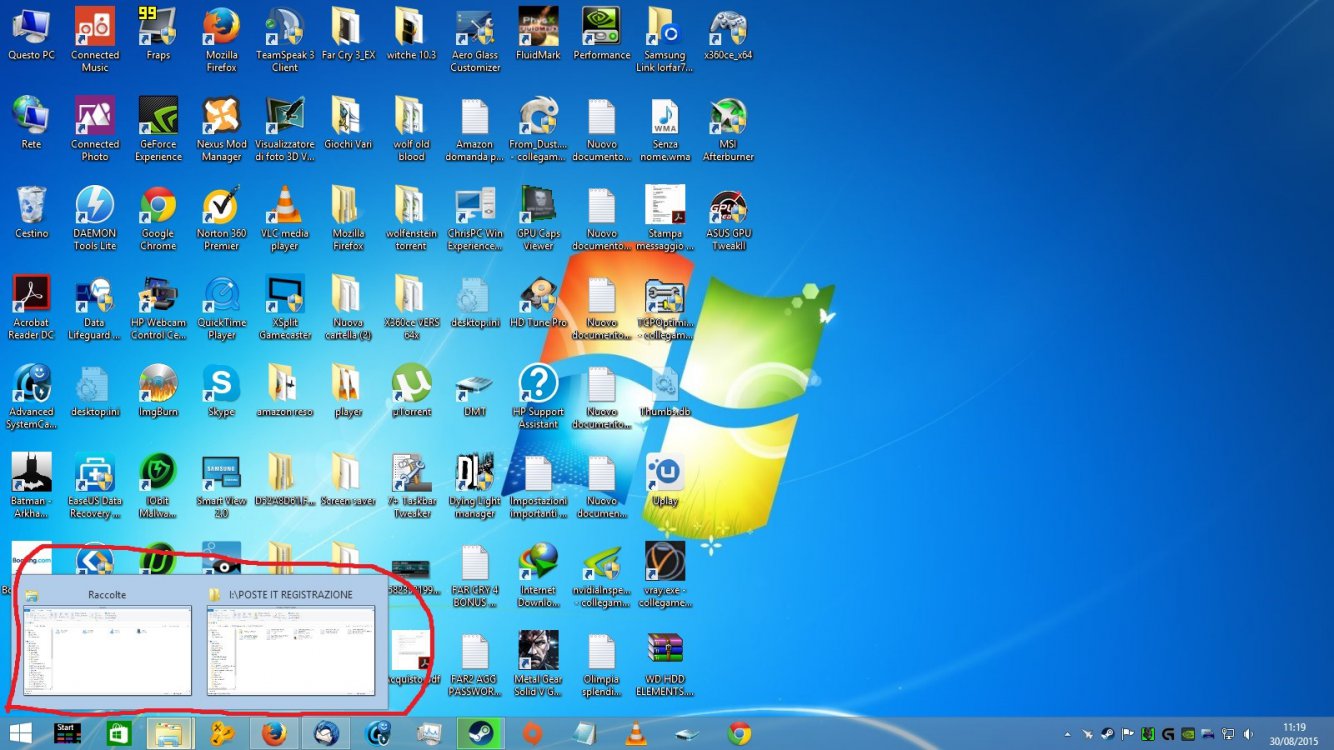Open Metal Gear Solid V shortcut

point(538,663)
